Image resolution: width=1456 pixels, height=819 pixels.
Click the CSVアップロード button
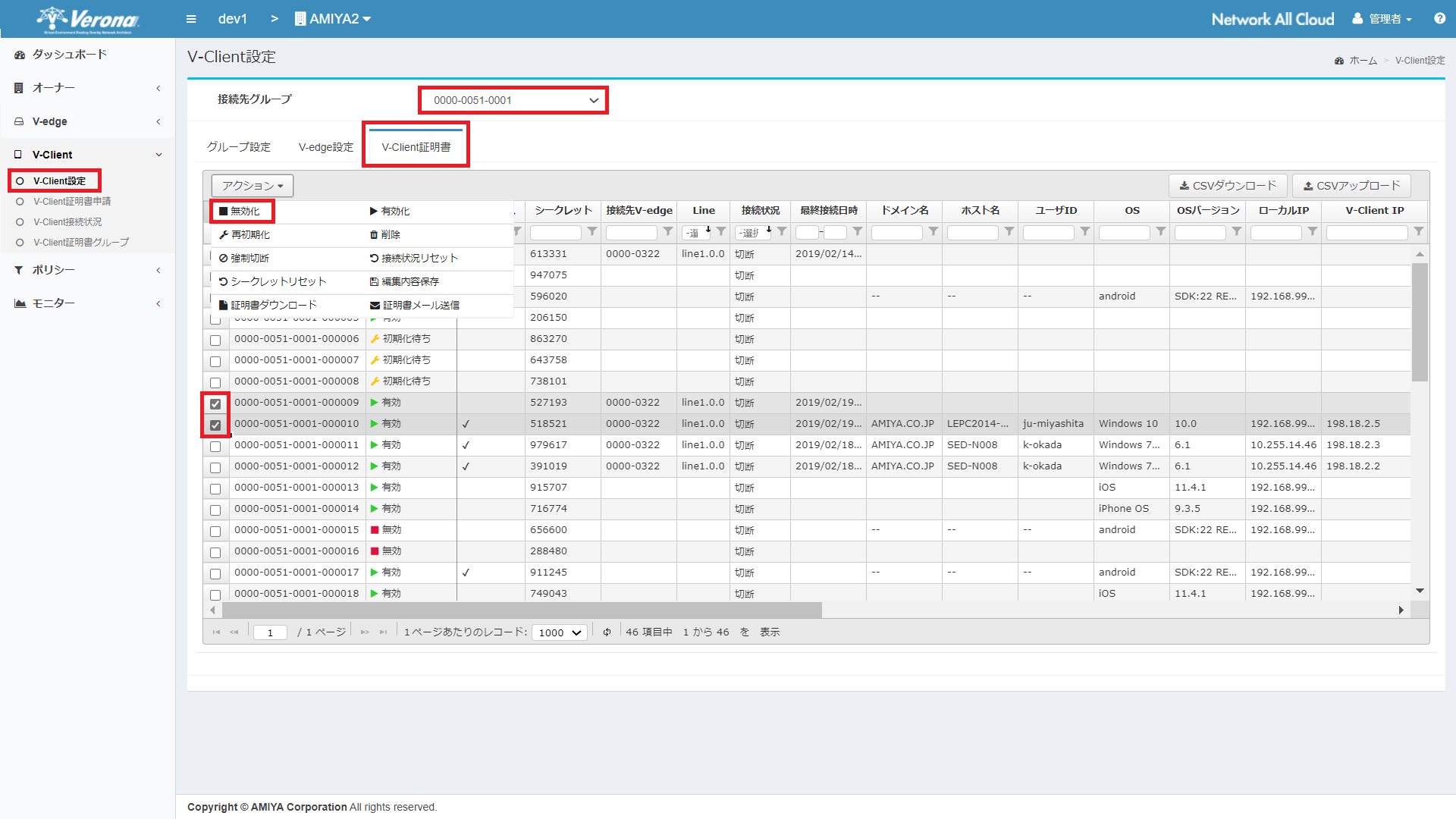coord(1351,186)
